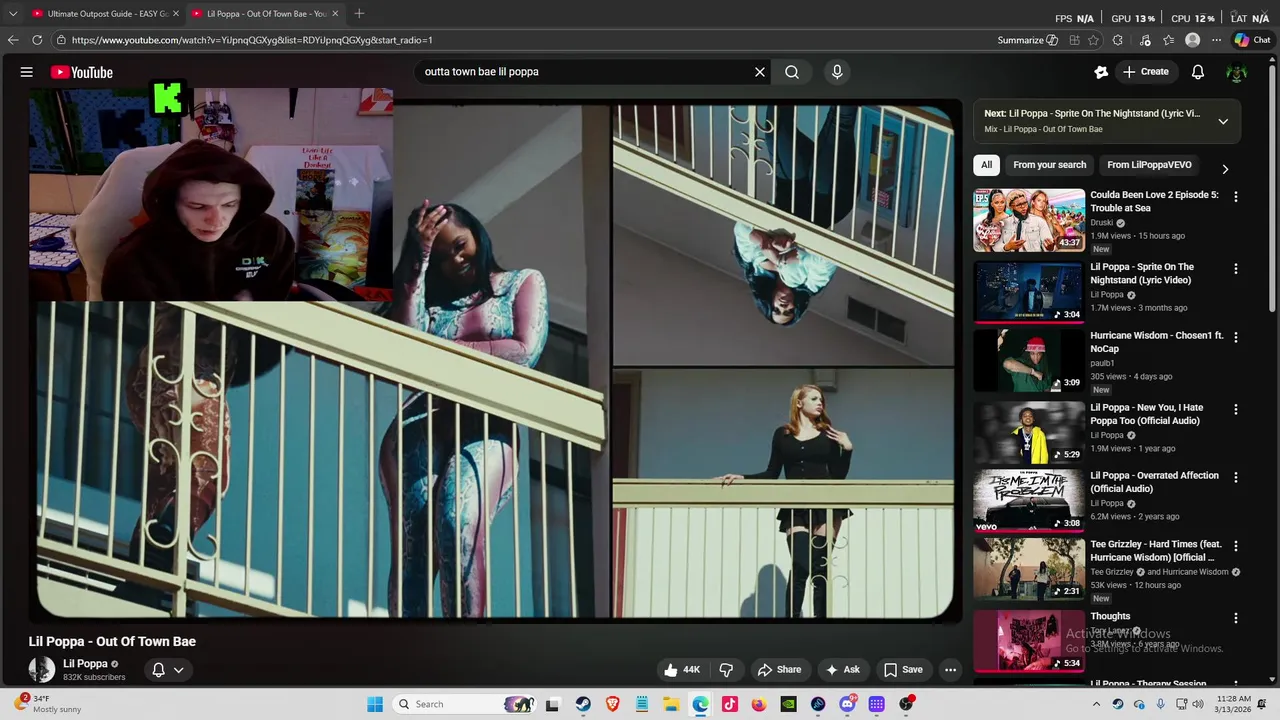This screenshot has height=720, width=1280.
Task: Open a new browser tab
Action: 359,13
